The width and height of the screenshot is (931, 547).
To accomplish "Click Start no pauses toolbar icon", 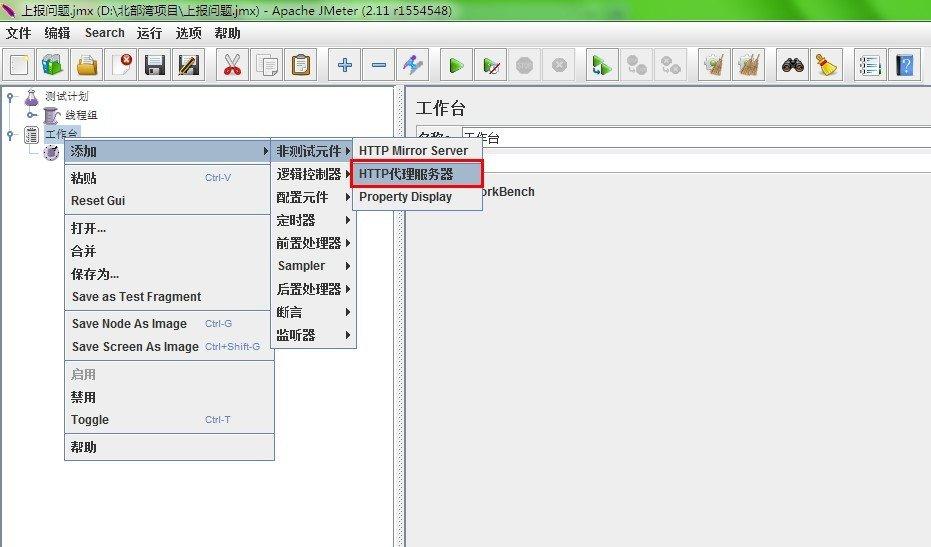I will (490, 66).
